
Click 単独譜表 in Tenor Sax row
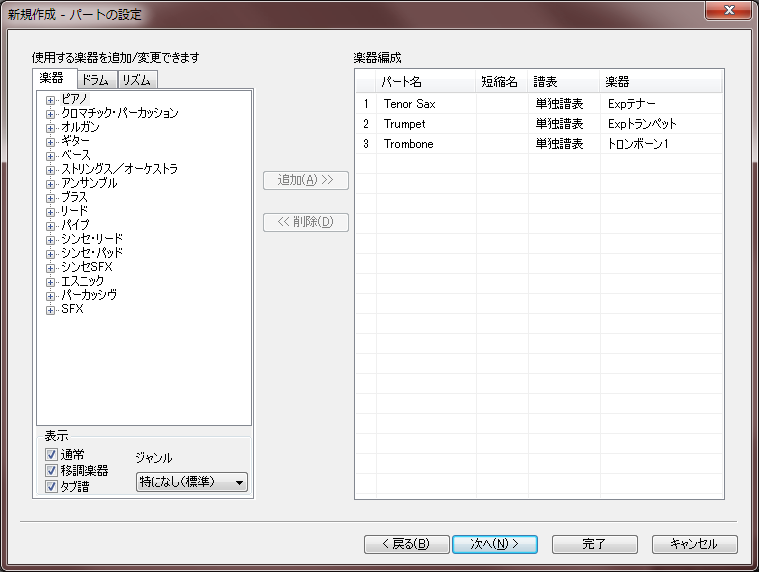pyautogui.click(x=559, y=104)
